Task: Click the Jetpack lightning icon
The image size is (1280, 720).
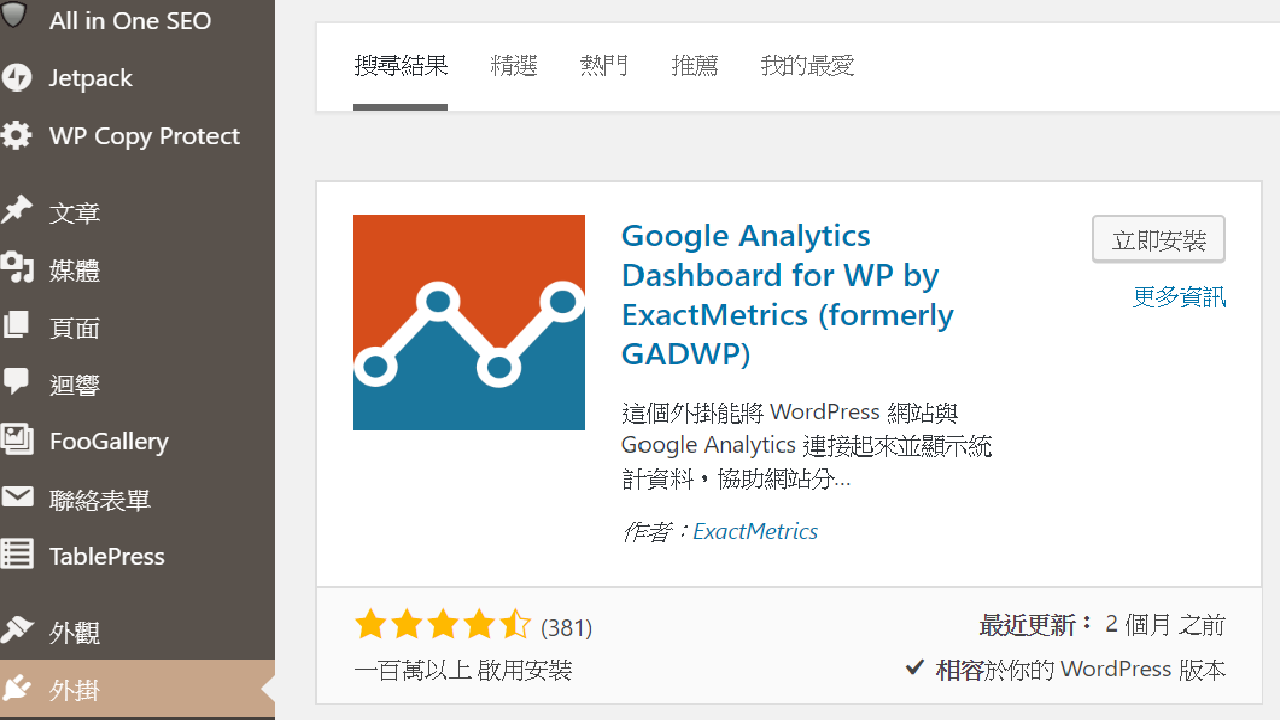Action: click(x=16, y=78)
